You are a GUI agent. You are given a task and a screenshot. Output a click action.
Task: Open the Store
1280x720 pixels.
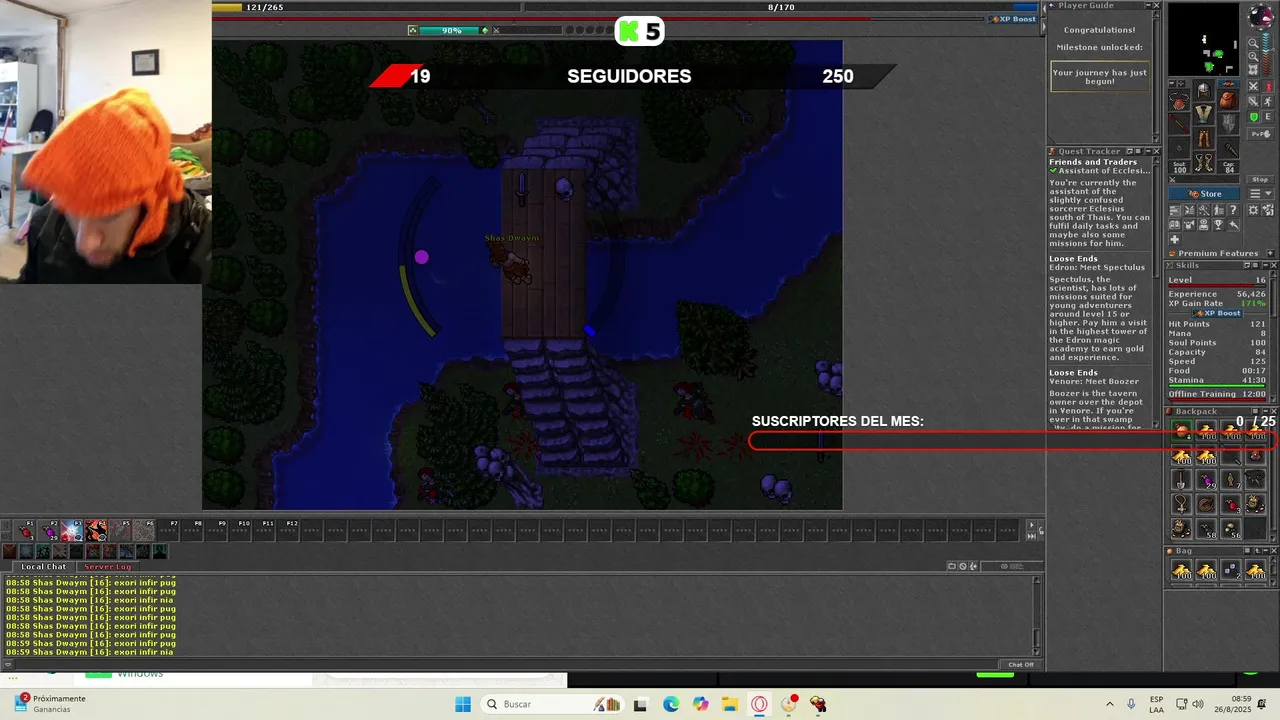(x=1204, y=193)
